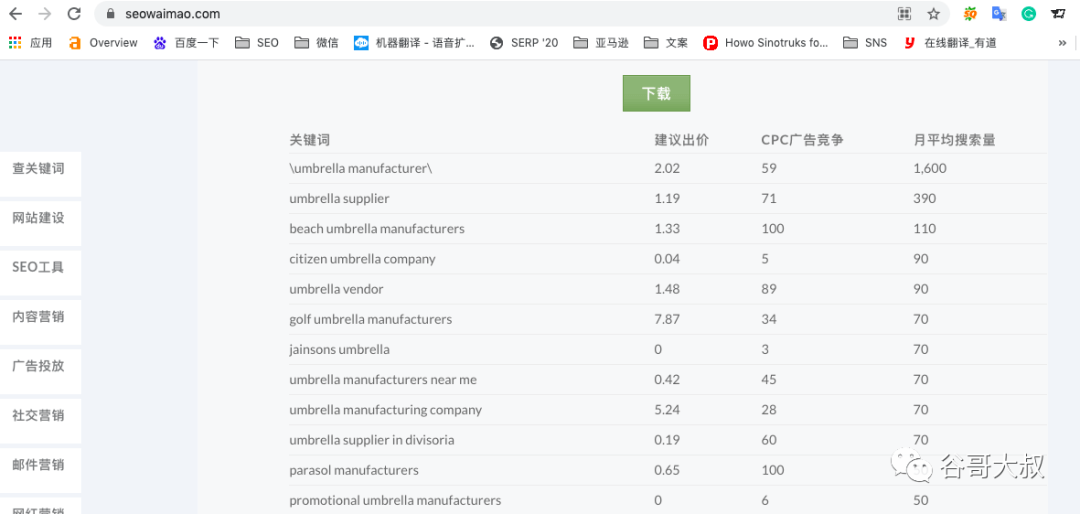Open the QR code icon in address bar

[904, 14]
